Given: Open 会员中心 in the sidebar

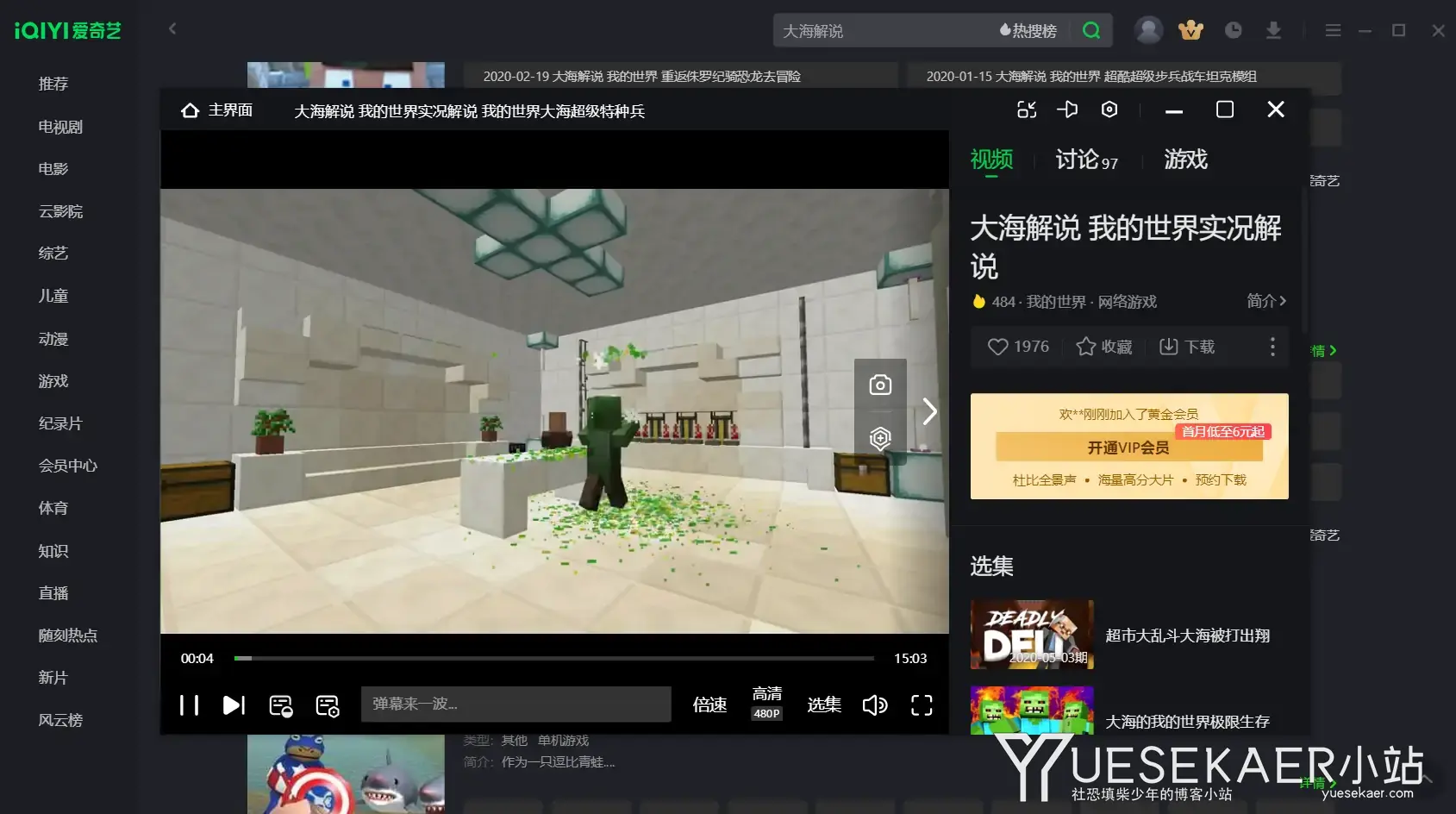Looking at the screenshot, I should click(68, 466).
